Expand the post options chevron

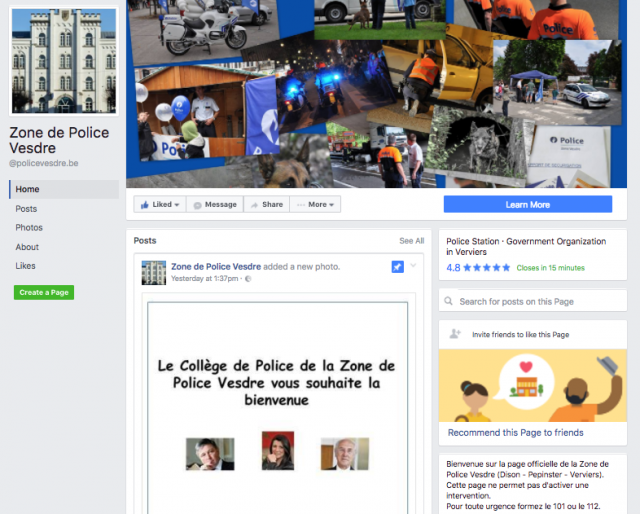[413, 266]
